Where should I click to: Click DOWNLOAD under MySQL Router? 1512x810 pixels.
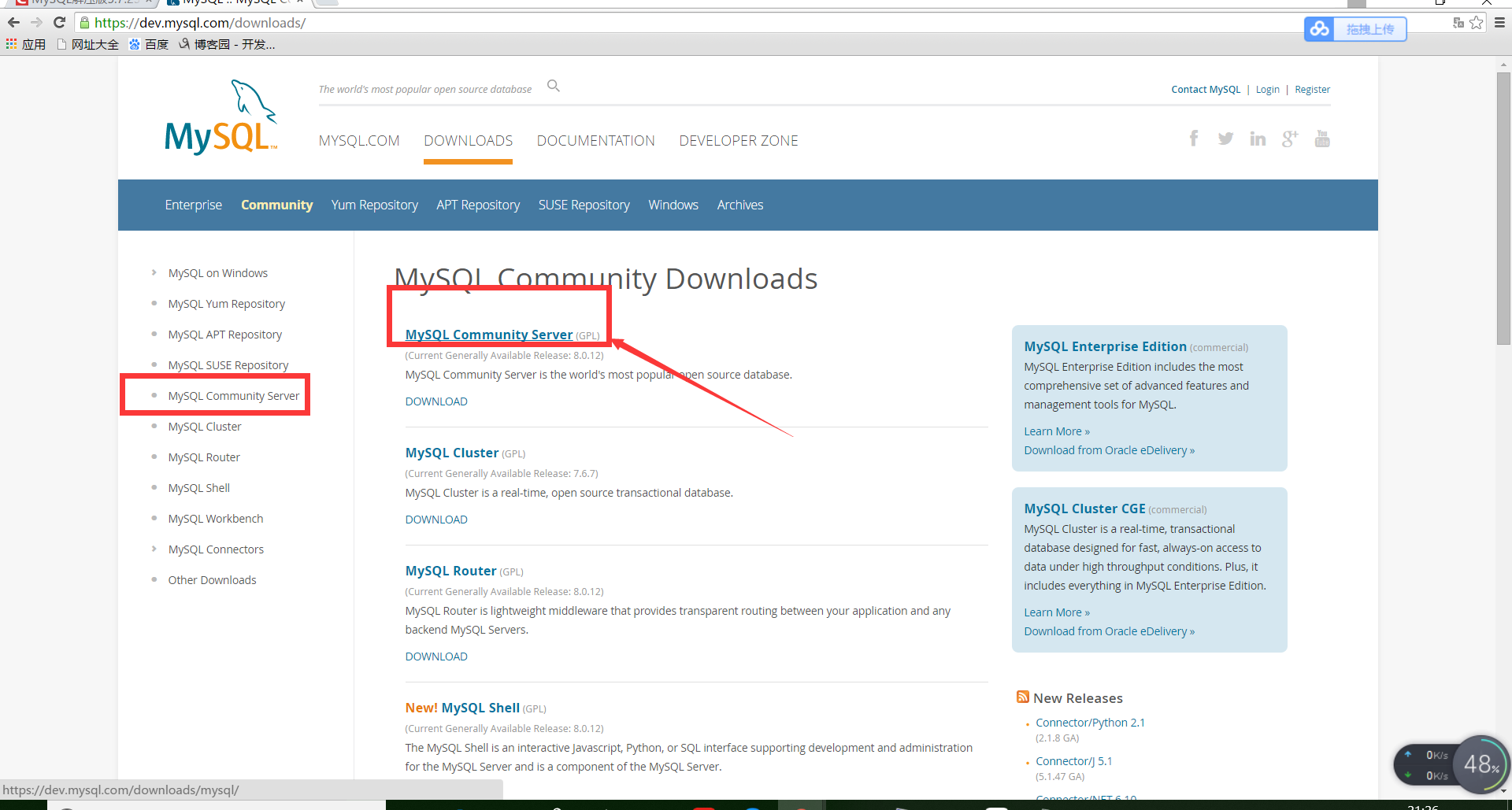tap(436, 657)
